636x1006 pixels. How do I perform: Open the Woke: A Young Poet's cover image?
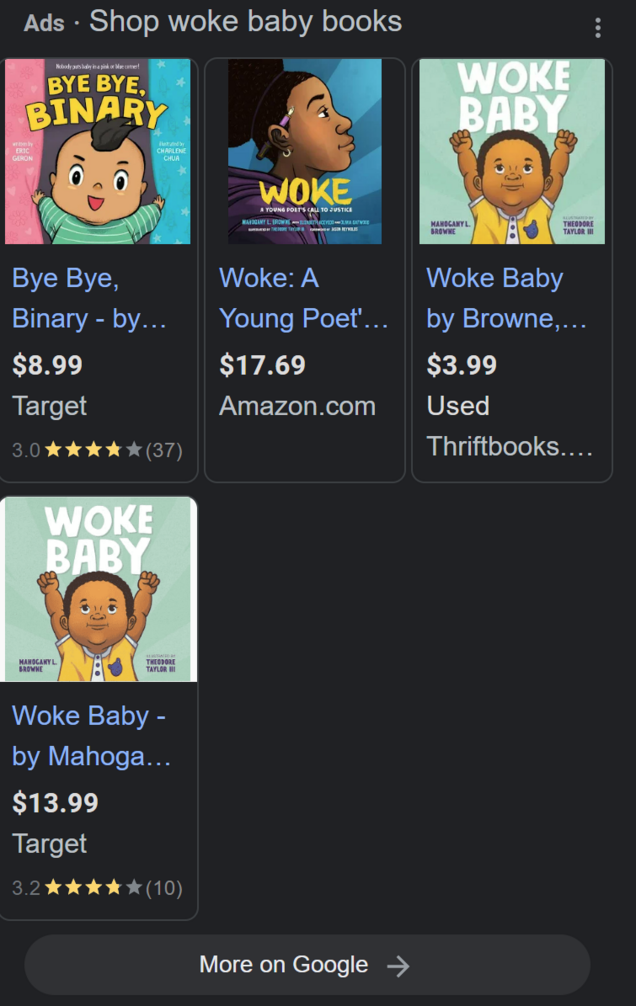click(x=305, y=151)
